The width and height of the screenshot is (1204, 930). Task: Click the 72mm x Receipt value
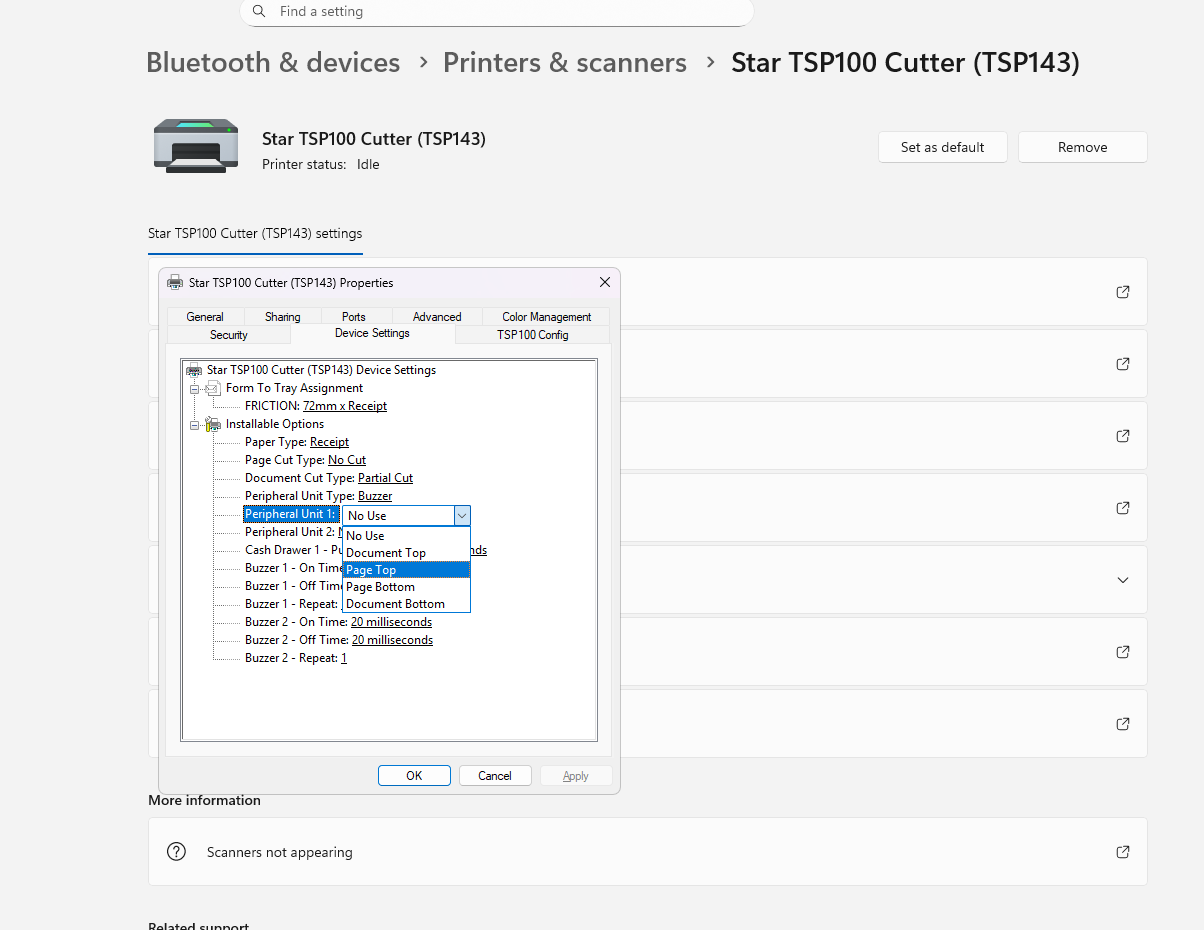[x=345, y=406]
